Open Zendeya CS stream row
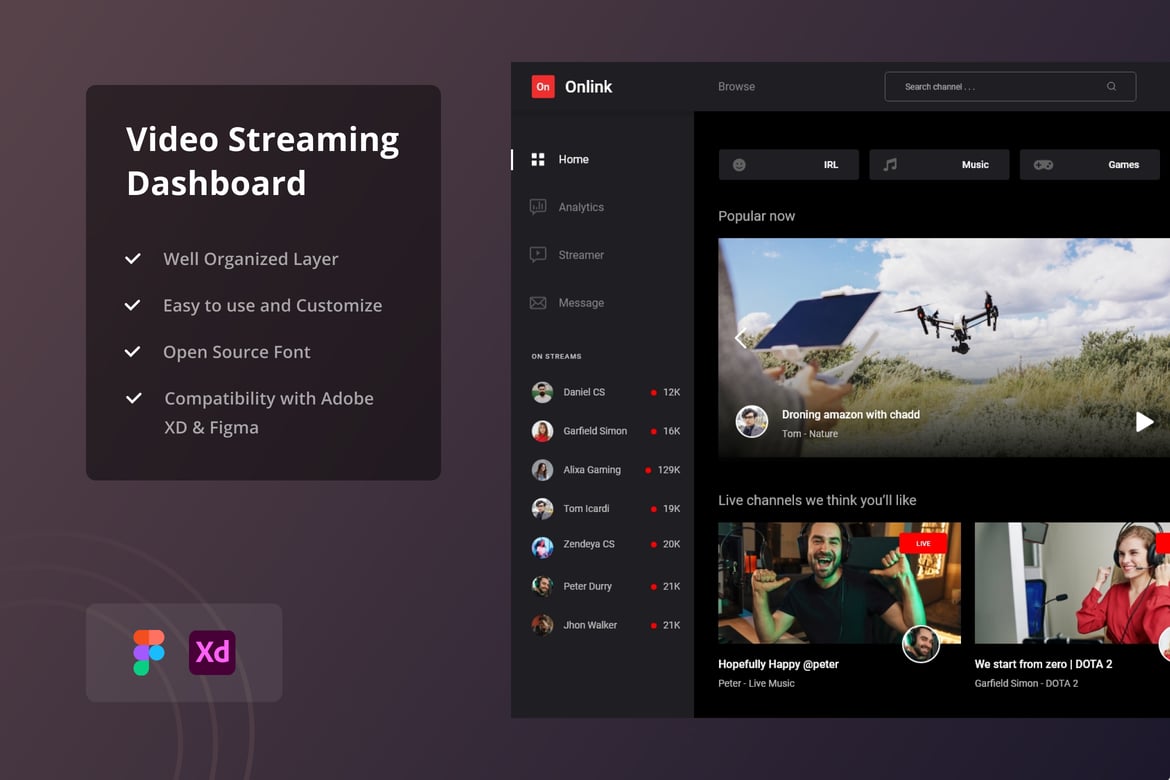The width and height of the screenshot is (1170, 780). 605,546
